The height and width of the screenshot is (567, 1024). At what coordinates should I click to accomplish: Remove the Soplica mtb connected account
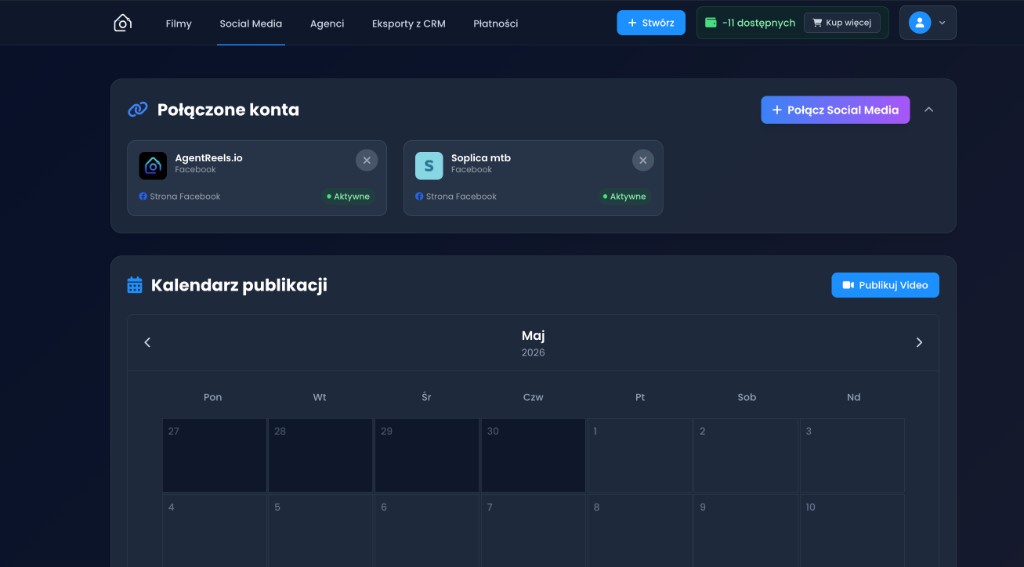click(643, 160)
